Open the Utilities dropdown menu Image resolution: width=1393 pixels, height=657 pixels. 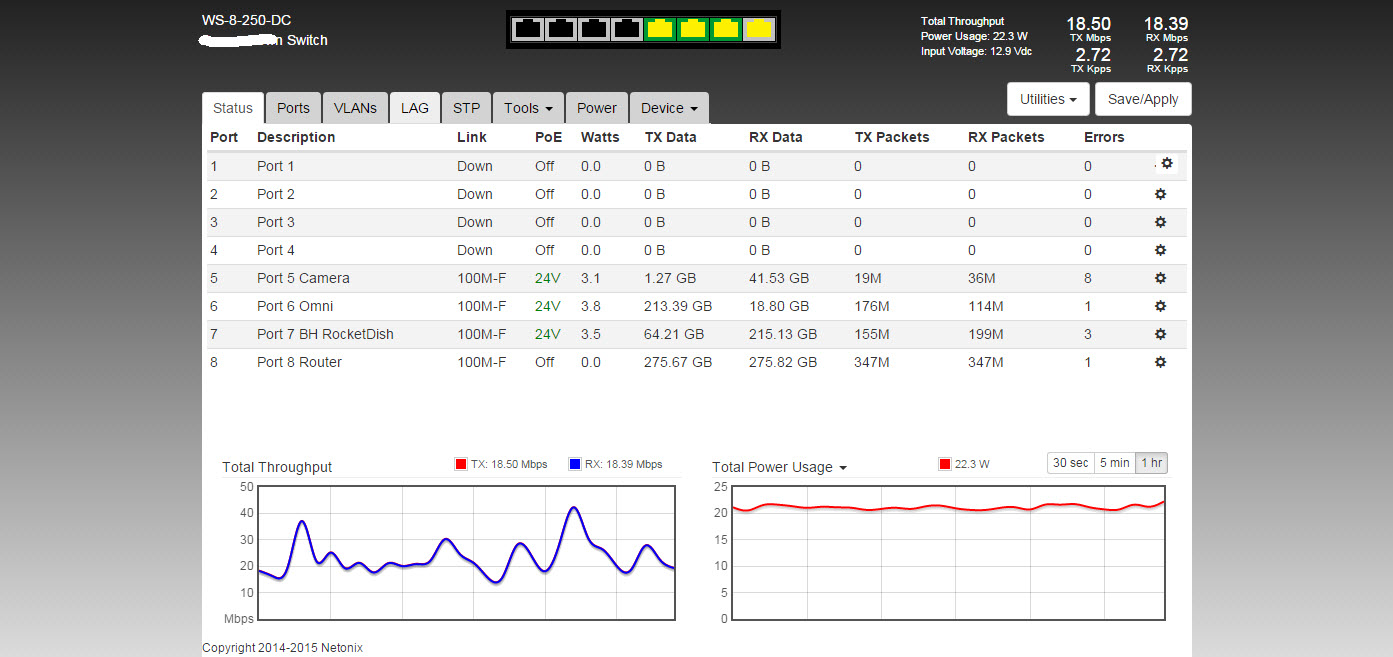[x=1048, y=99]
